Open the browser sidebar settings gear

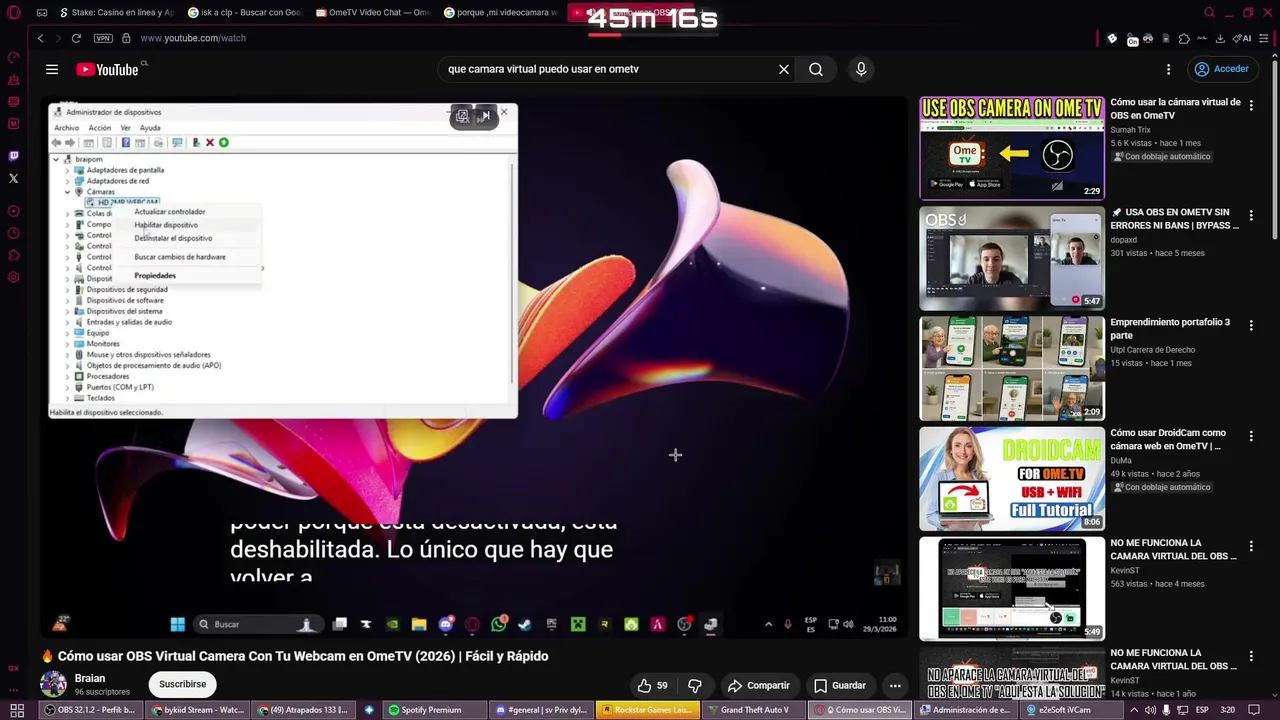[x=14, y=277]
